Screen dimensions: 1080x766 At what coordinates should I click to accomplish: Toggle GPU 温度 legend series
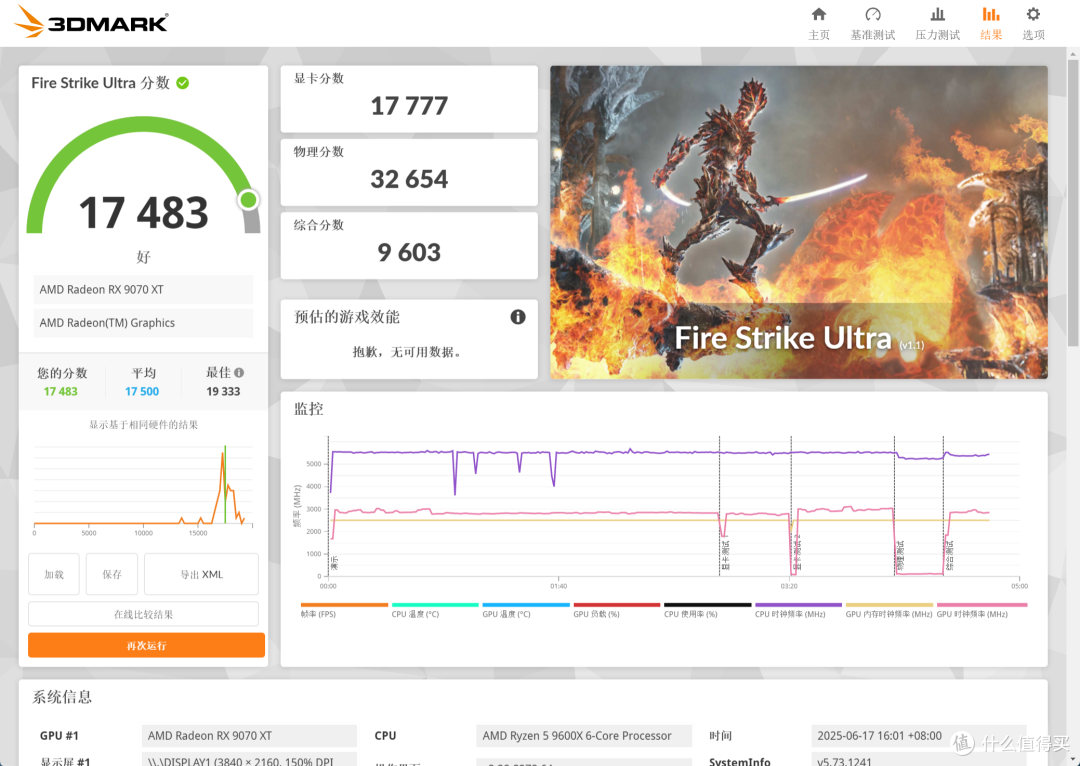526,610
